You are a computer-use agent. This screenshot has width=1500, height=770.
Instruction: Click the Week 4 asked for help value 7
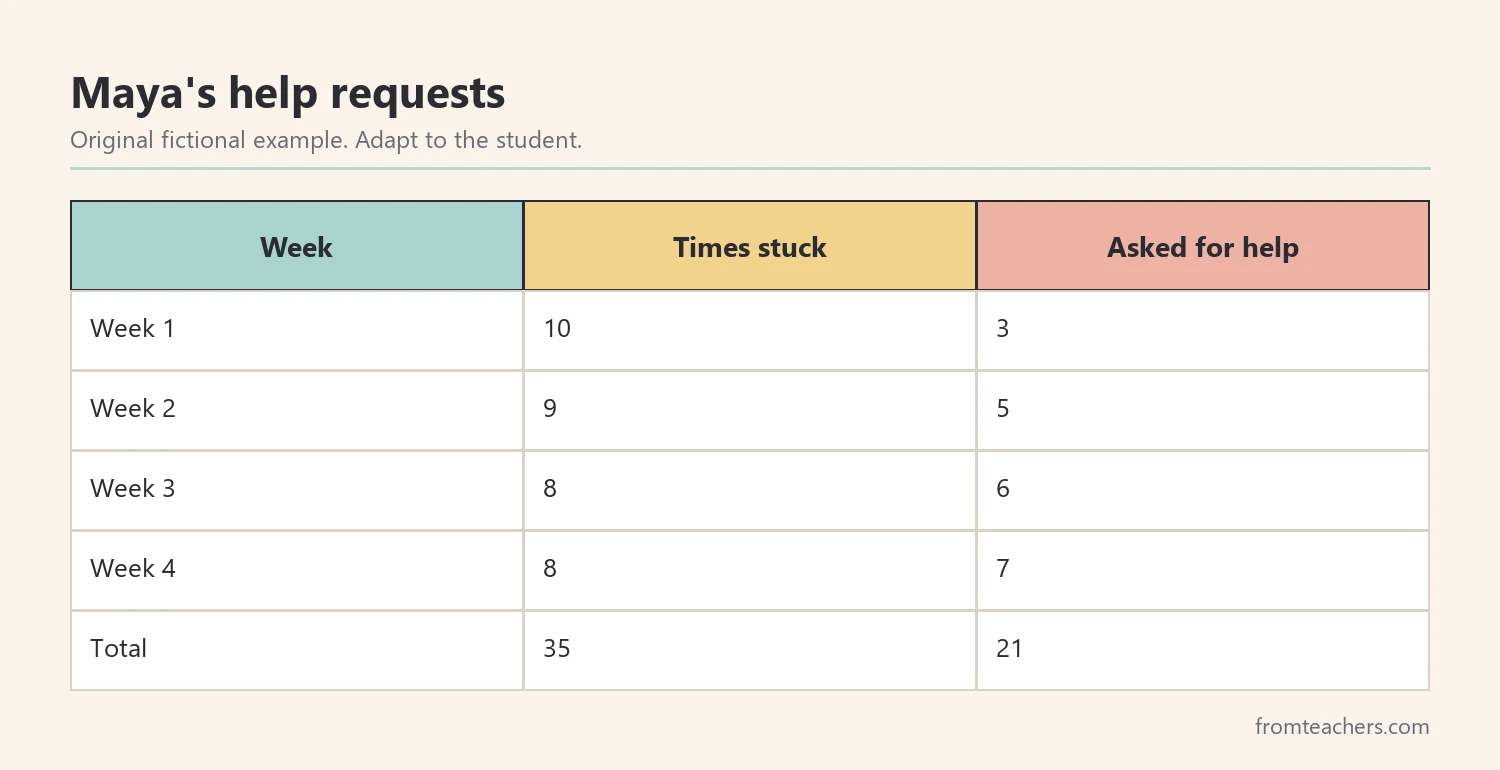(1003, 568)
